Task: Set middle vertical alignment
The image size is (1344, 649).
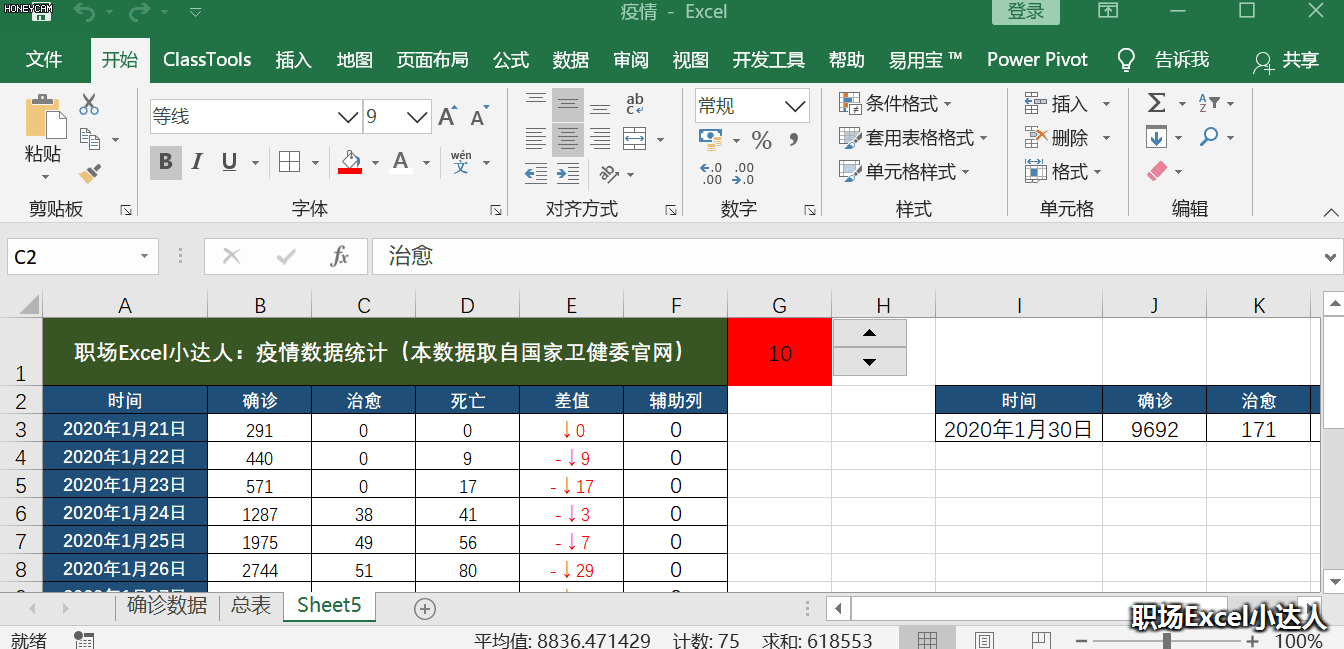Action: [x=568, y=104]
